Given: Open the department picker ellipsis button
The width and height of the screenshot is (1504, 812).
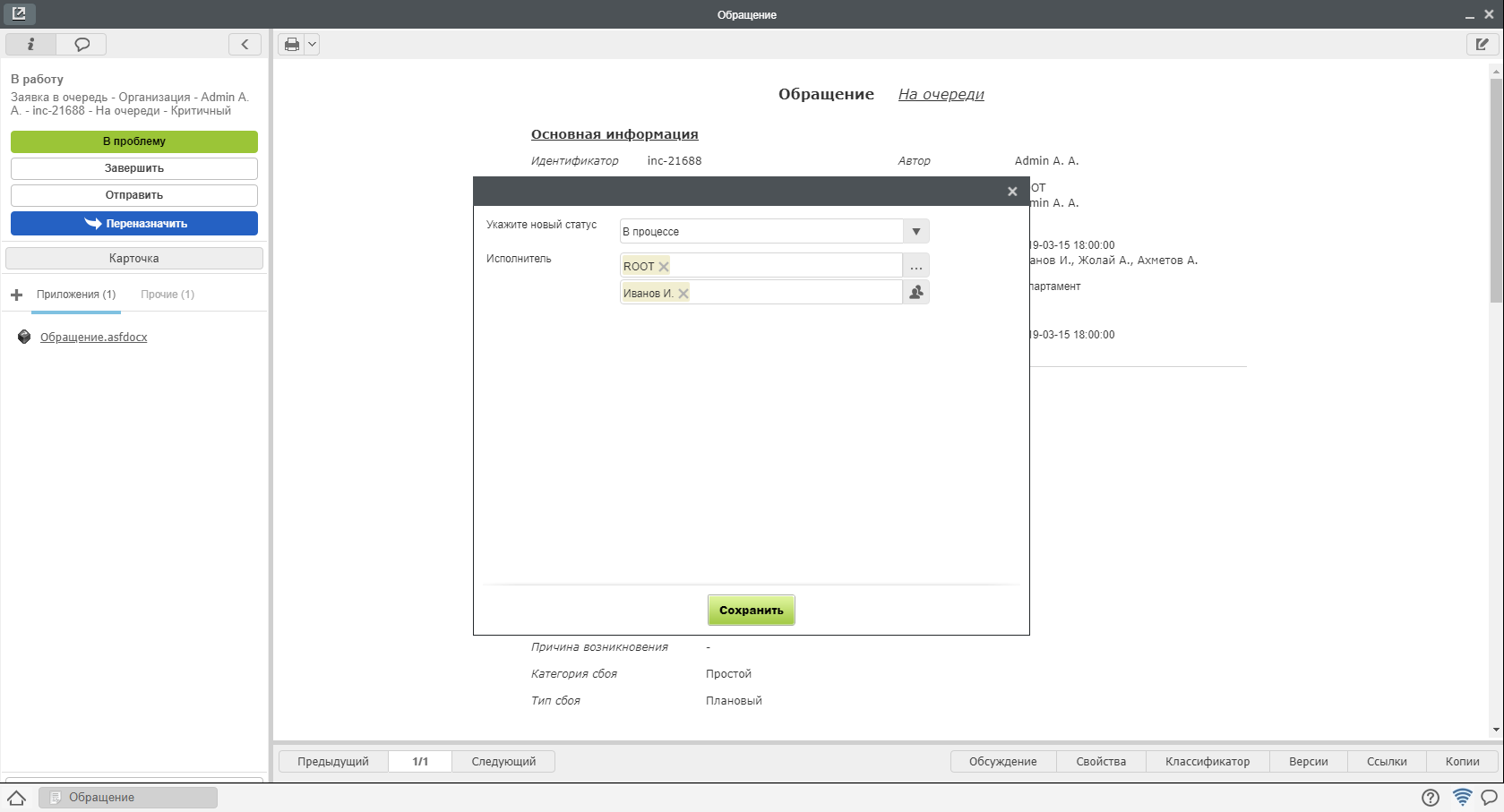Looking at the screenshot, I should (915, 266).
